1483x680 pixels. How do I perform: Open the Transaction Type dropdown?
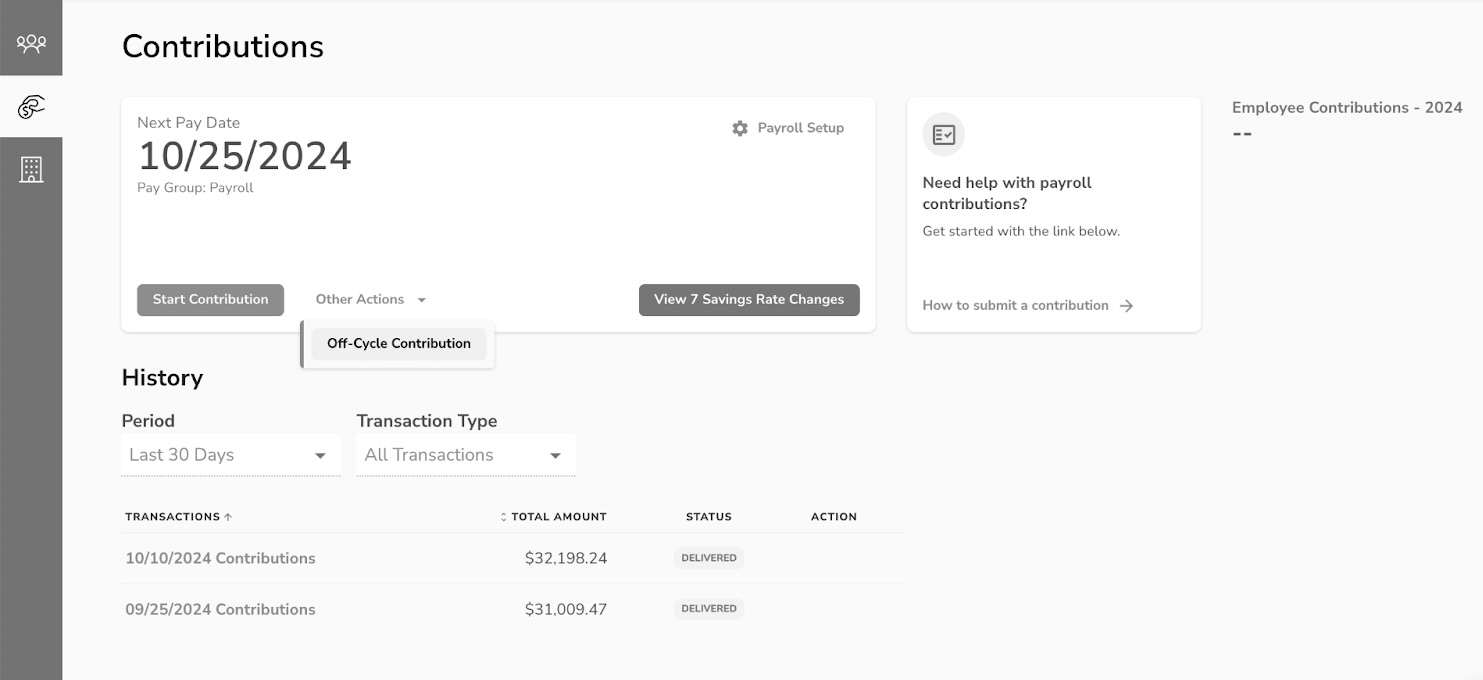click(x=465, y=455)
